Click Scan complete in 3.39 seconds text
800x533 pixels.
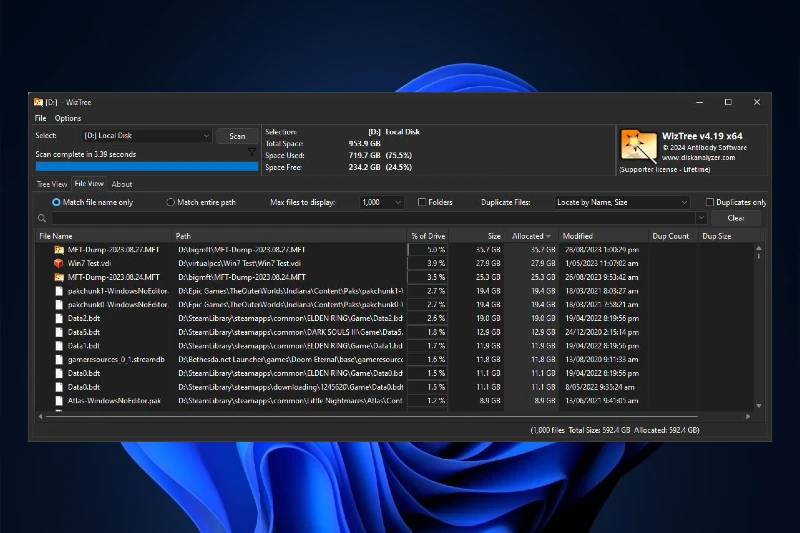(x=86, y=154)
